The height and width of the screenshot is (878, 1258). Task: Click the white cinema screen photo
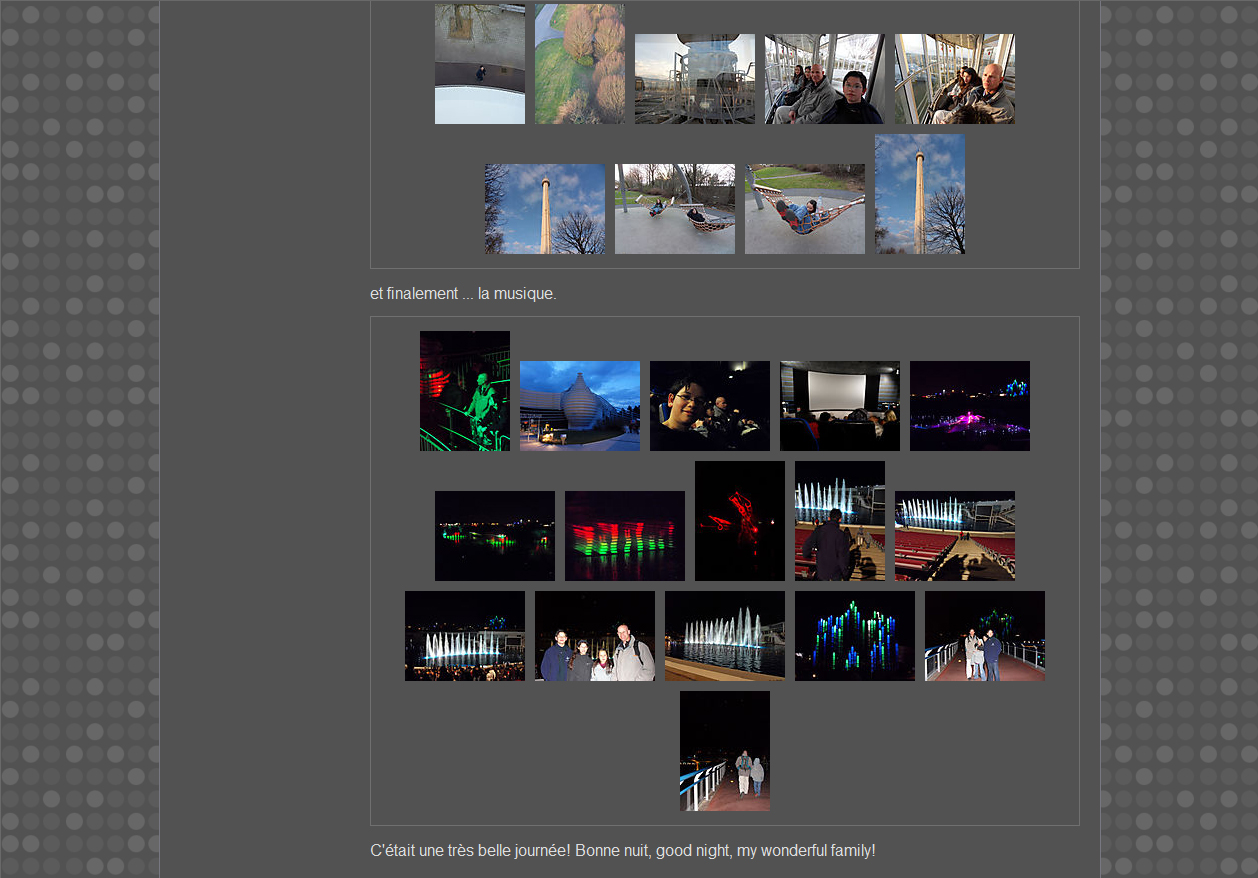[839, 406]
